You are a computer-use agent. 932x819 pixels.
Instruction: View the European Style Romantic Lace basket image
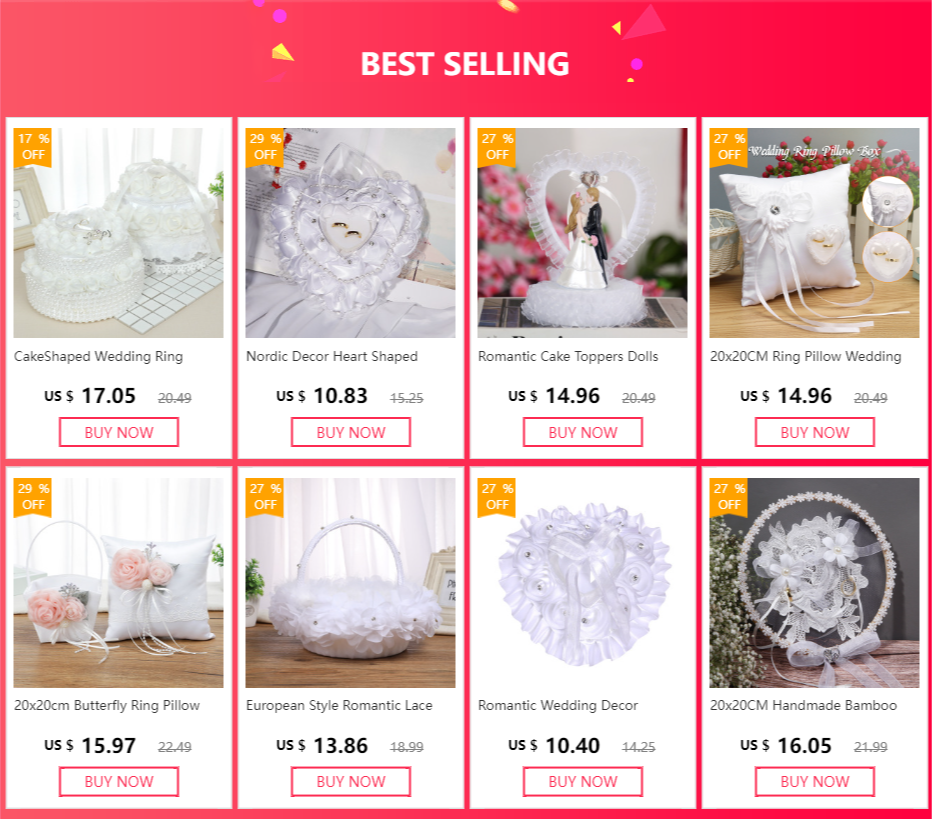350,582
